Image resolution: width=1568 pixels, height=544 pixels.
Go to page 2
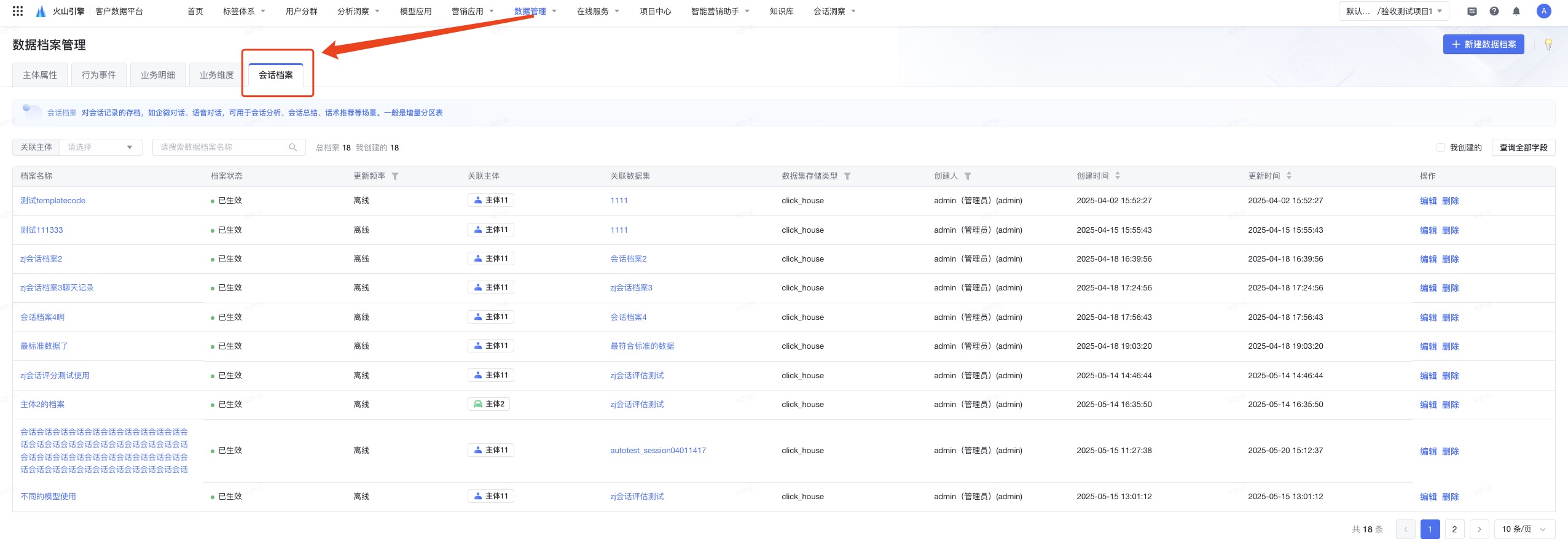(1454, 529)
